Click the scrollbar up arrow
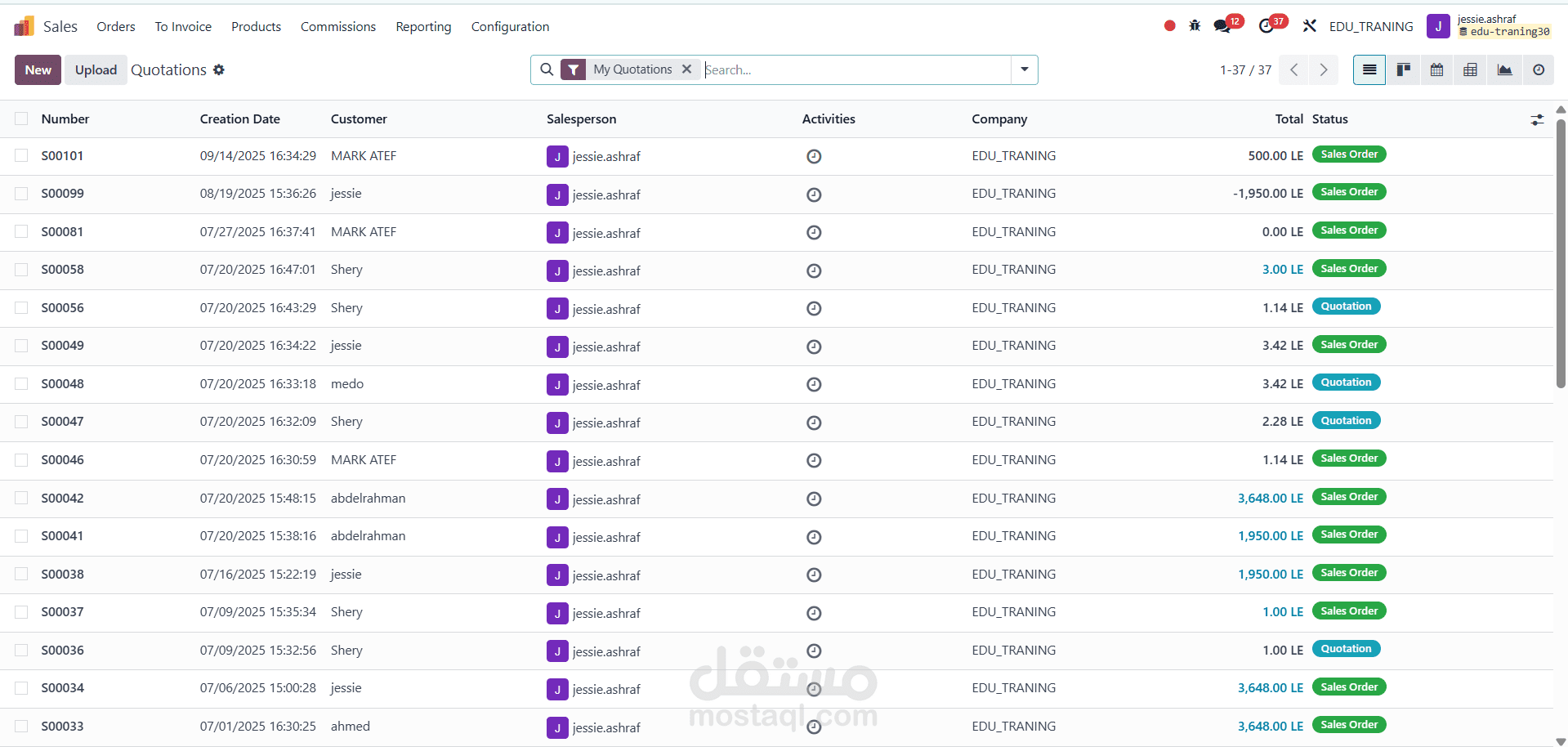Viewport: 1568px width, 747px height. pyautogui.click(x=1561, y=109)
